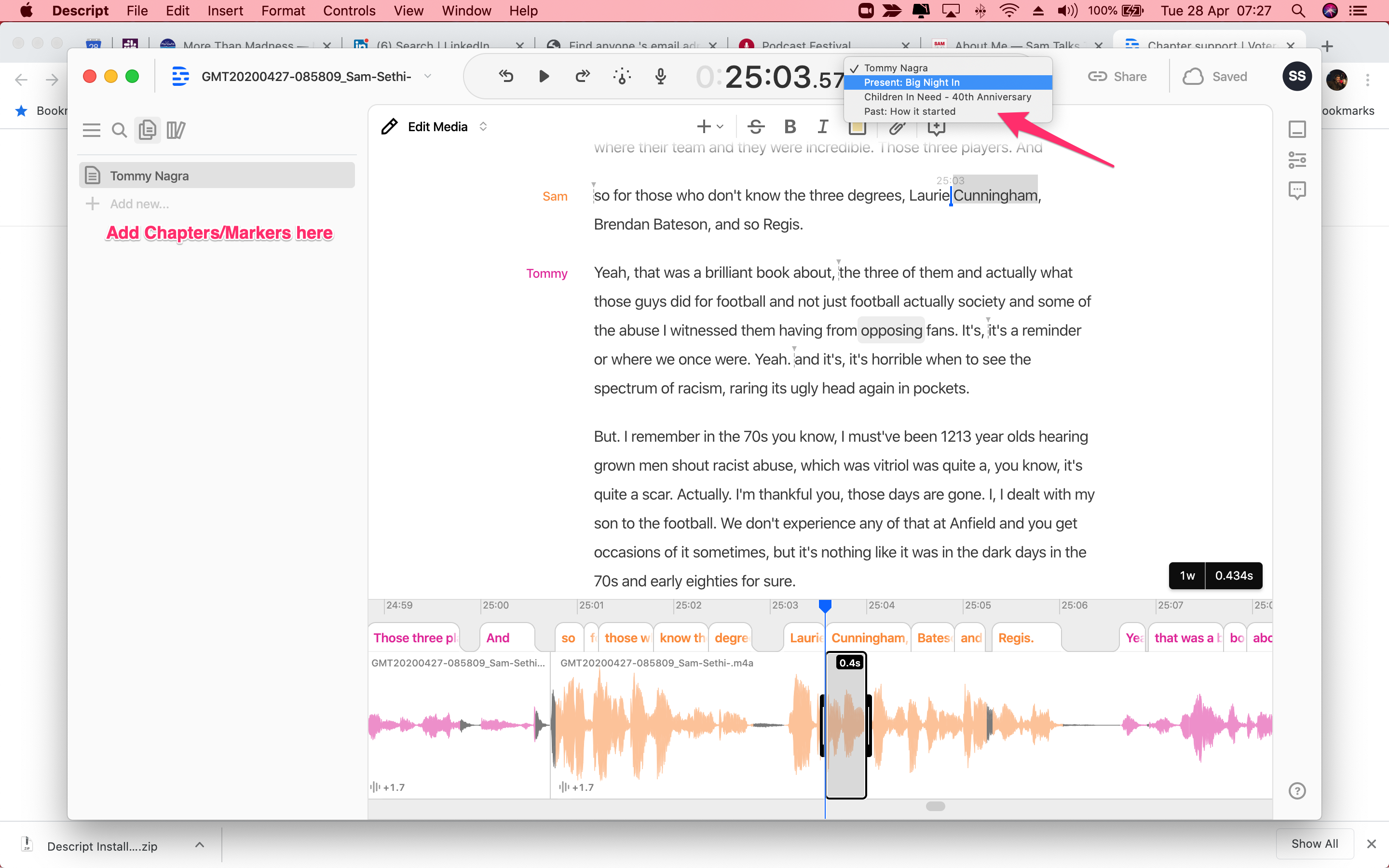The width and height of the screenshot is (1389, 868).
Task: Open the SS user avatar
Action: (1296, 76)
